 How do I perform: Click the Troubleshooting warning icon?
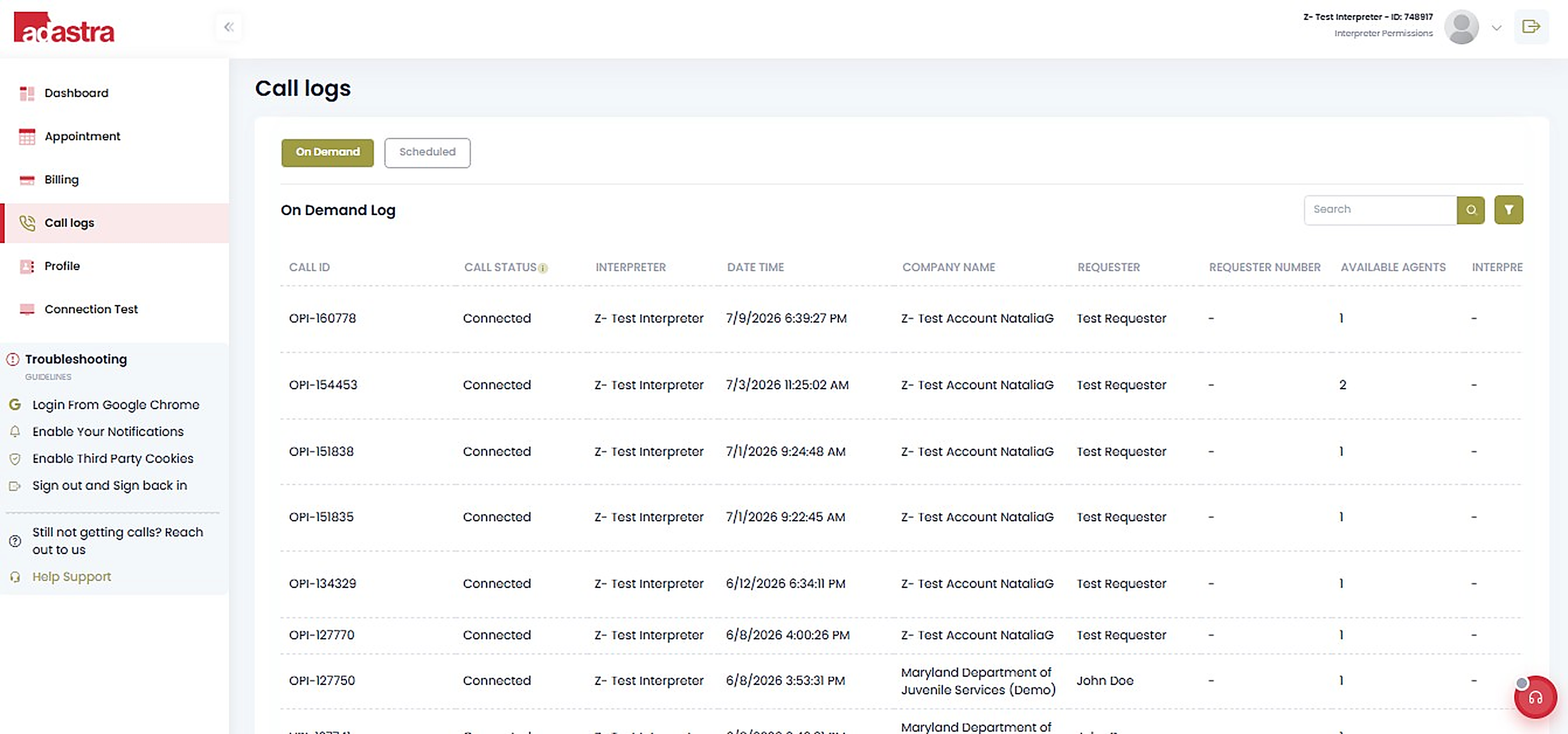point(13,359)
